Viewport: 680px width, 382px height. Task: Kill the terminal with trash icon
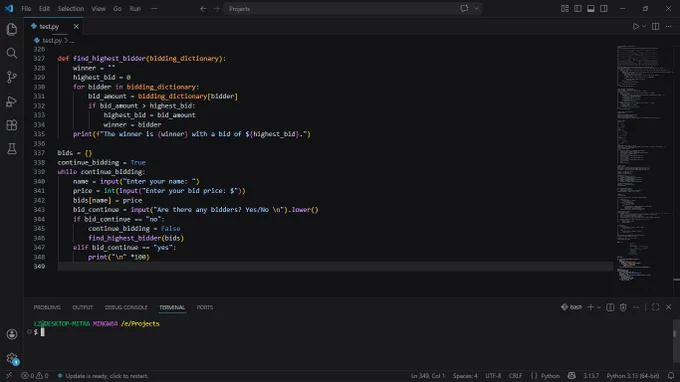pyautogui.click(x=623, y=307)
